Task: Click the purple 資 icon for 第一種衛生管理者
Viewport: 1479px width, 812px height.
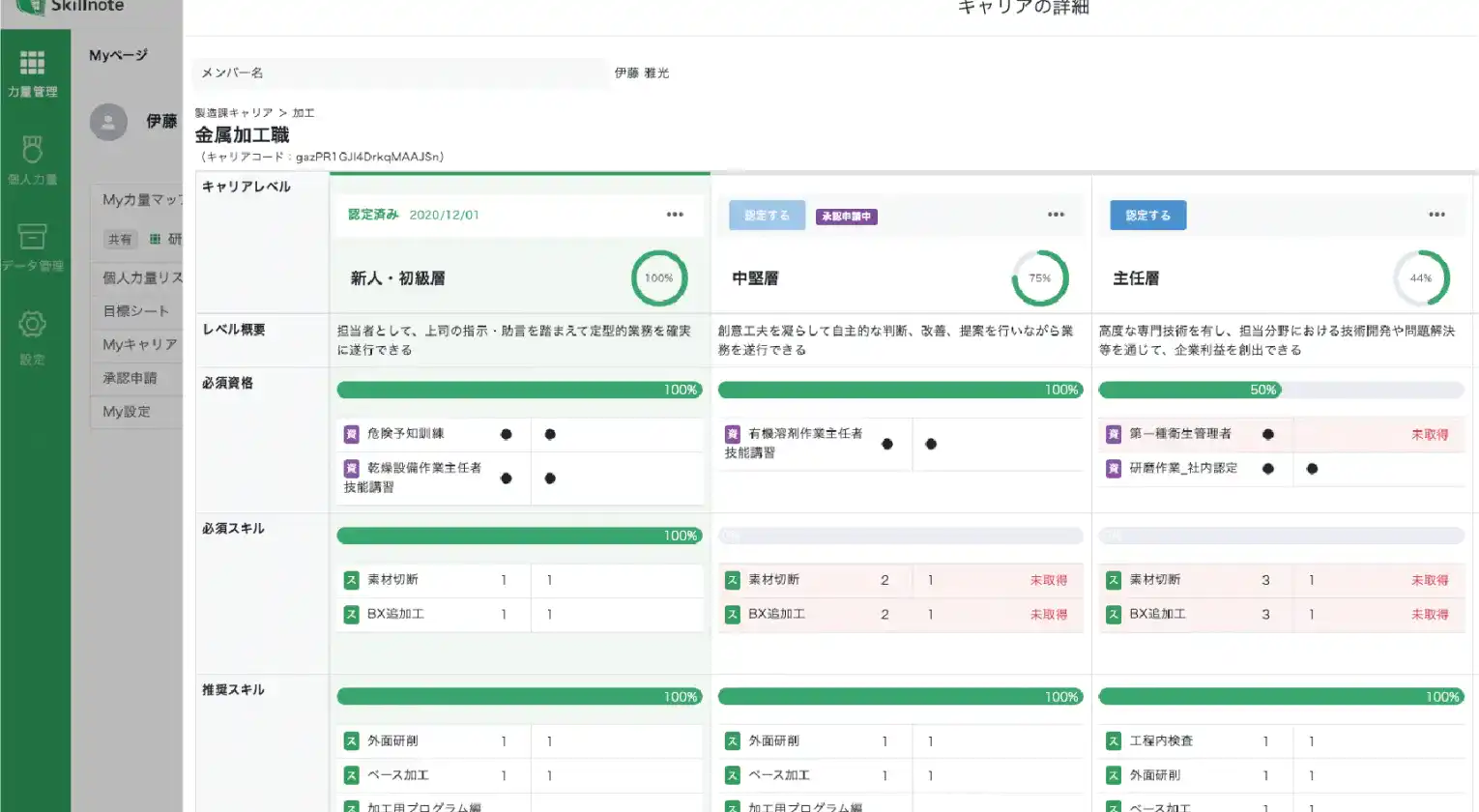Action: point(1114,434)
